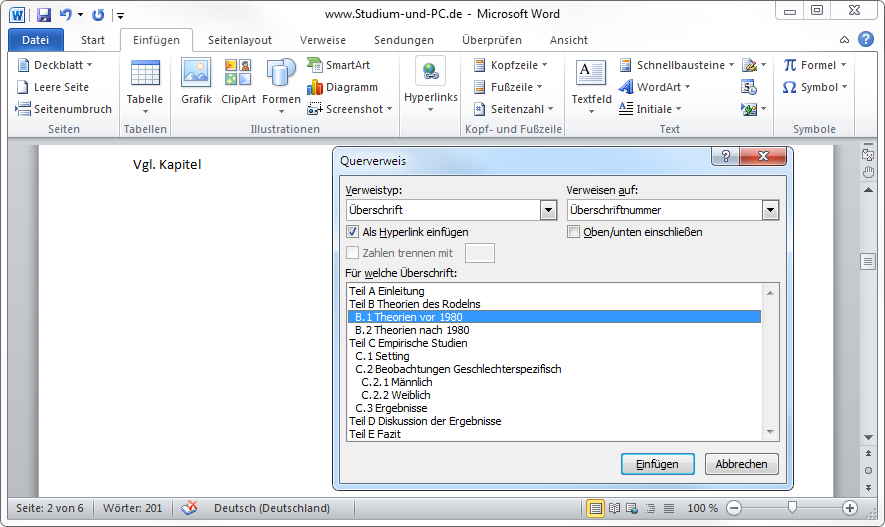The width and height of the screenshot is (885, 527).
Task: Switch to web layout view icon
Action: 632,508
